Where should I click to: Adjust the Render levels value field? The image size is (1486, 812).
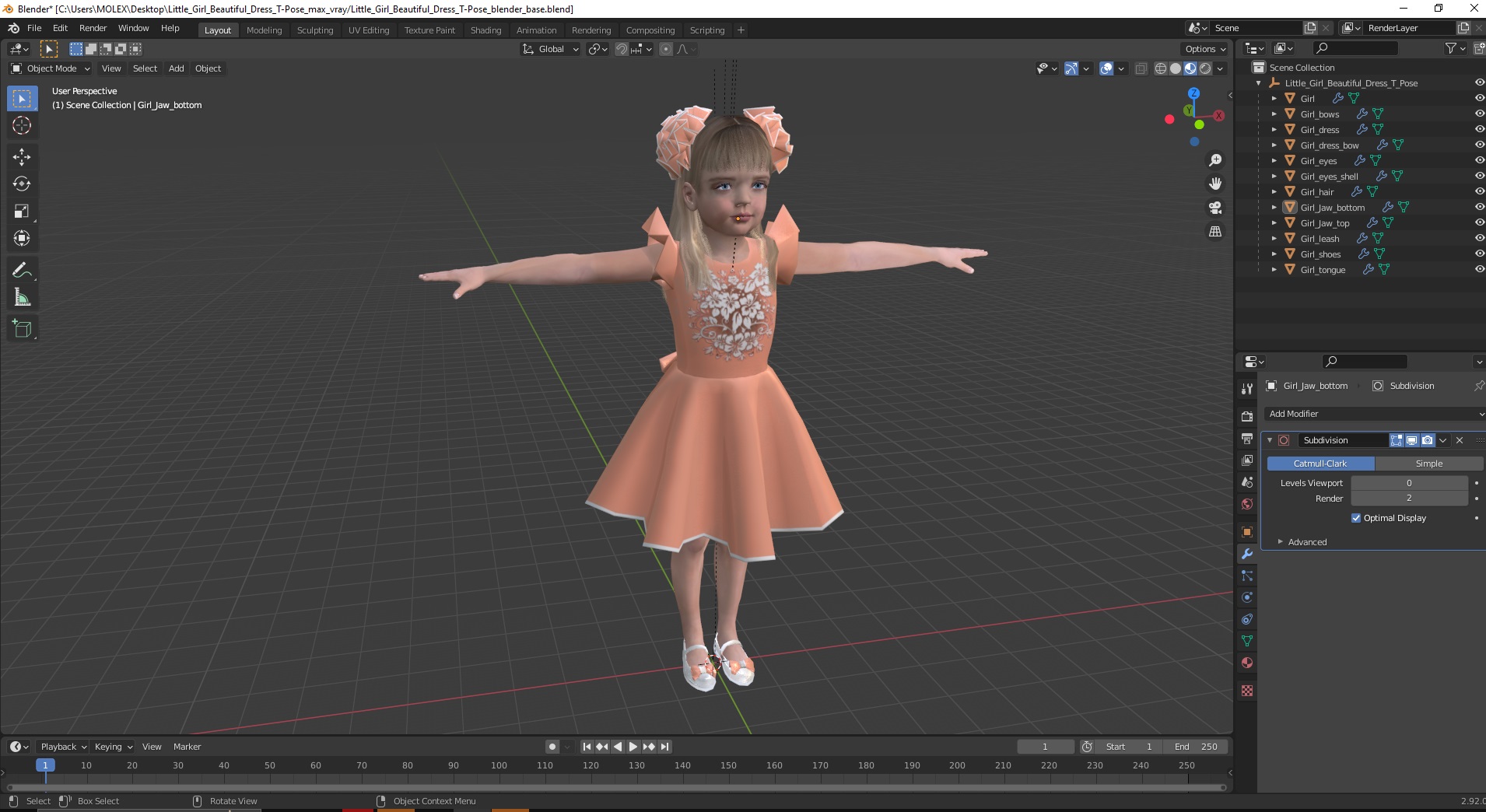[x=1409, y=499]
